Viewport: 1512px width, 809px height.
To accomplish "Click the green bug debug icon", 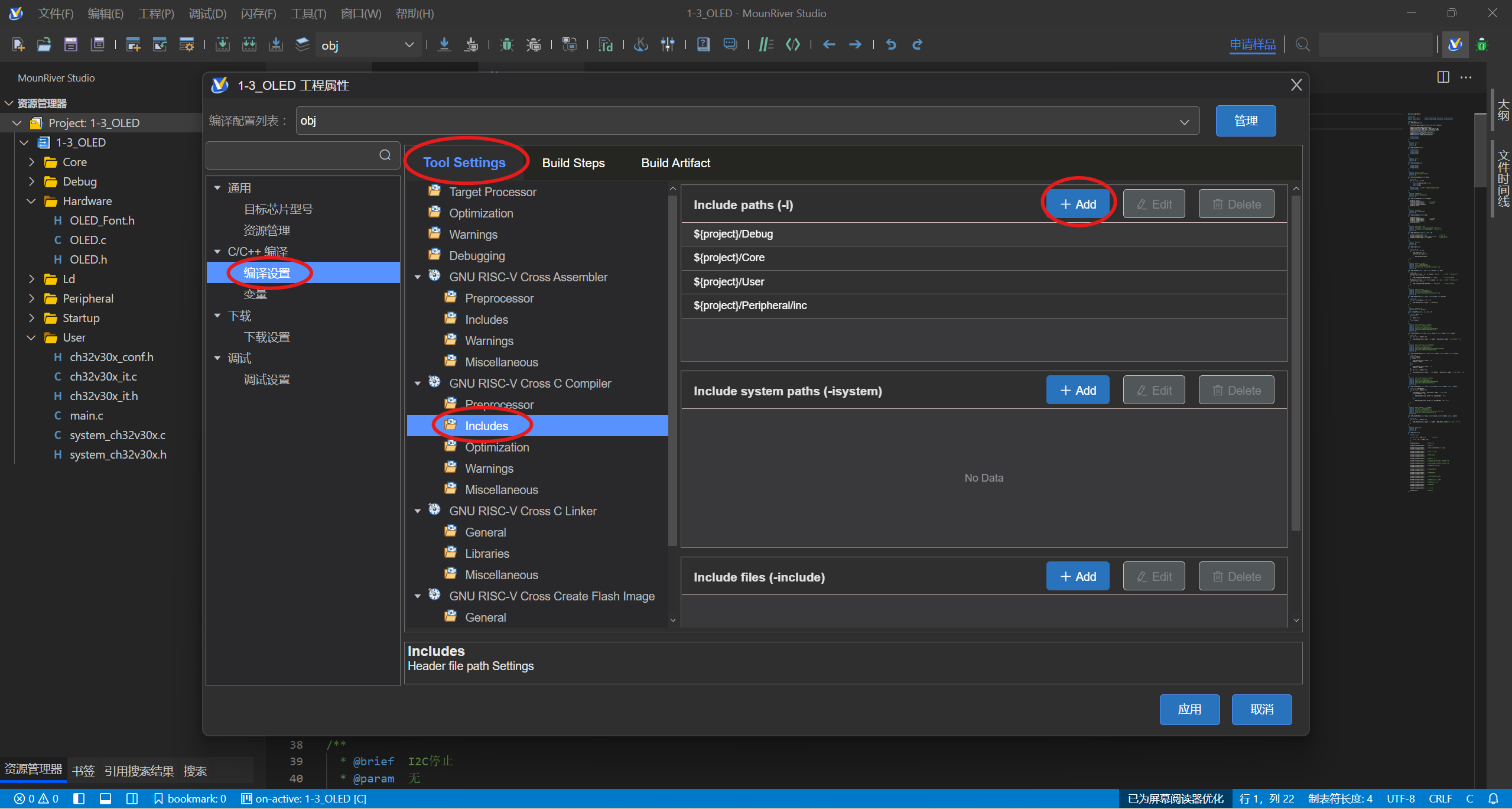I will tap(506, 44).
